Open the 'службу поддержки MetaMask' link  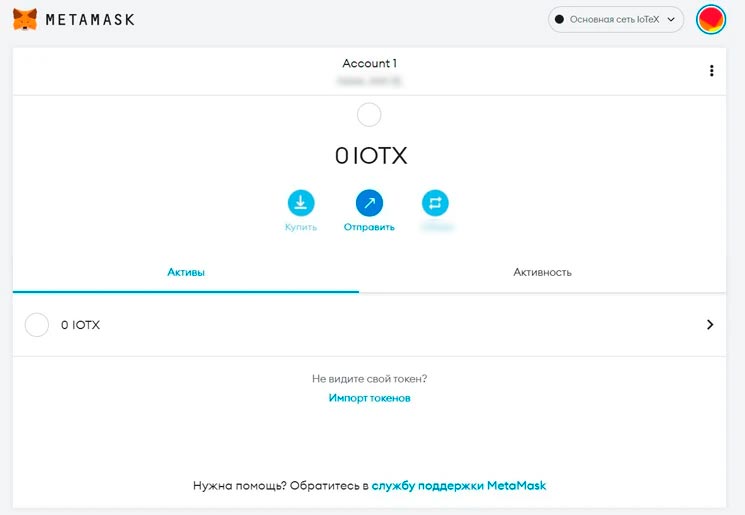pyautogui.click(x=459, y=485)
